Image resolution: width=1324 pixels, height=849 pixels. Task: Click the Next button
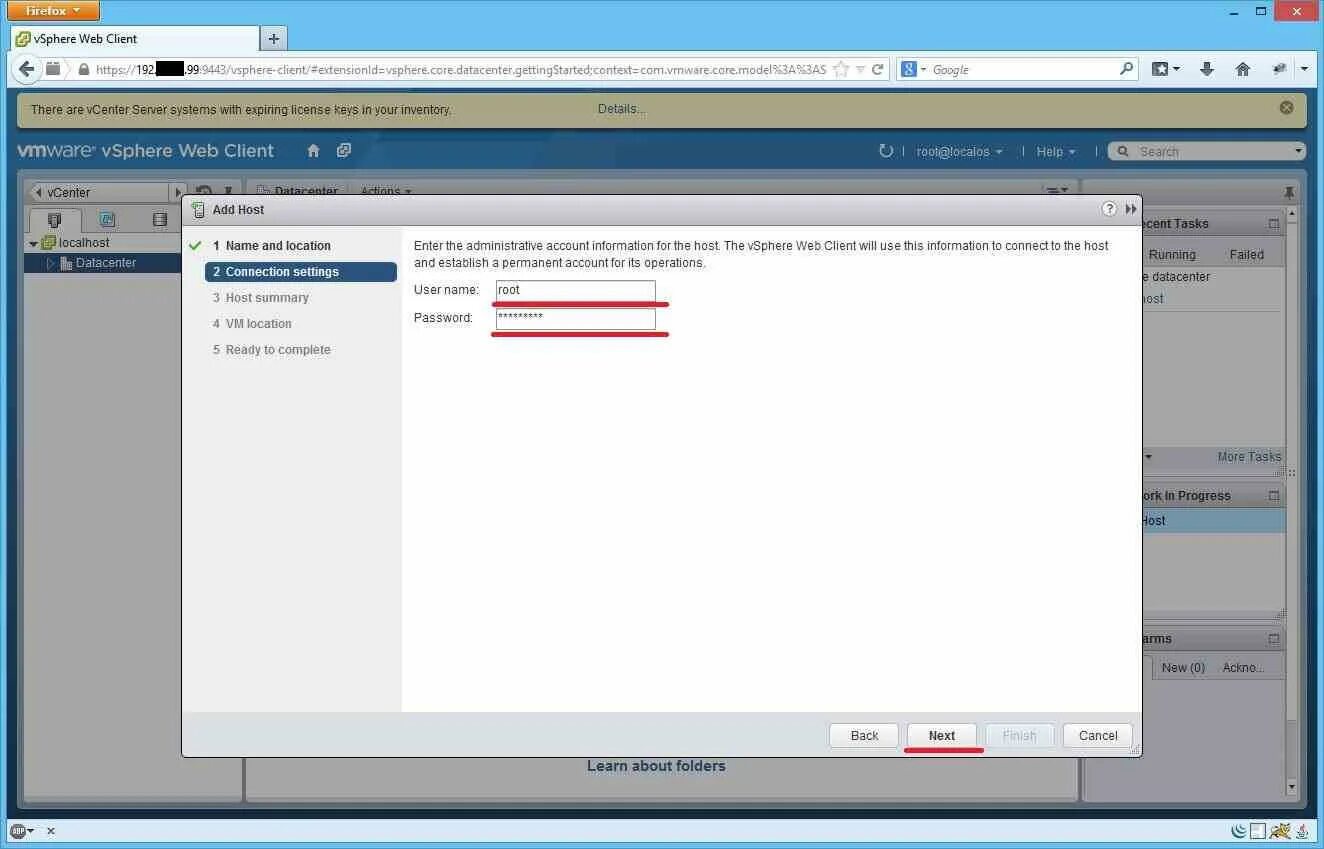tap(942, 735)
